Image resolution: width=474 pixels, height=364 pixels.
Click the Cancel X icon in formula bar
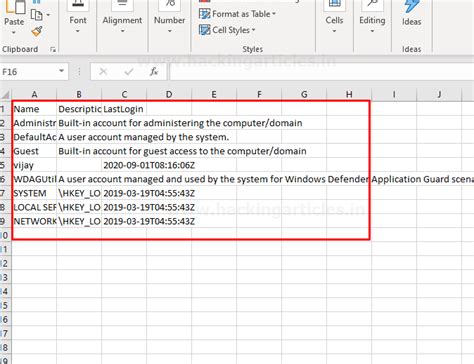103,71
